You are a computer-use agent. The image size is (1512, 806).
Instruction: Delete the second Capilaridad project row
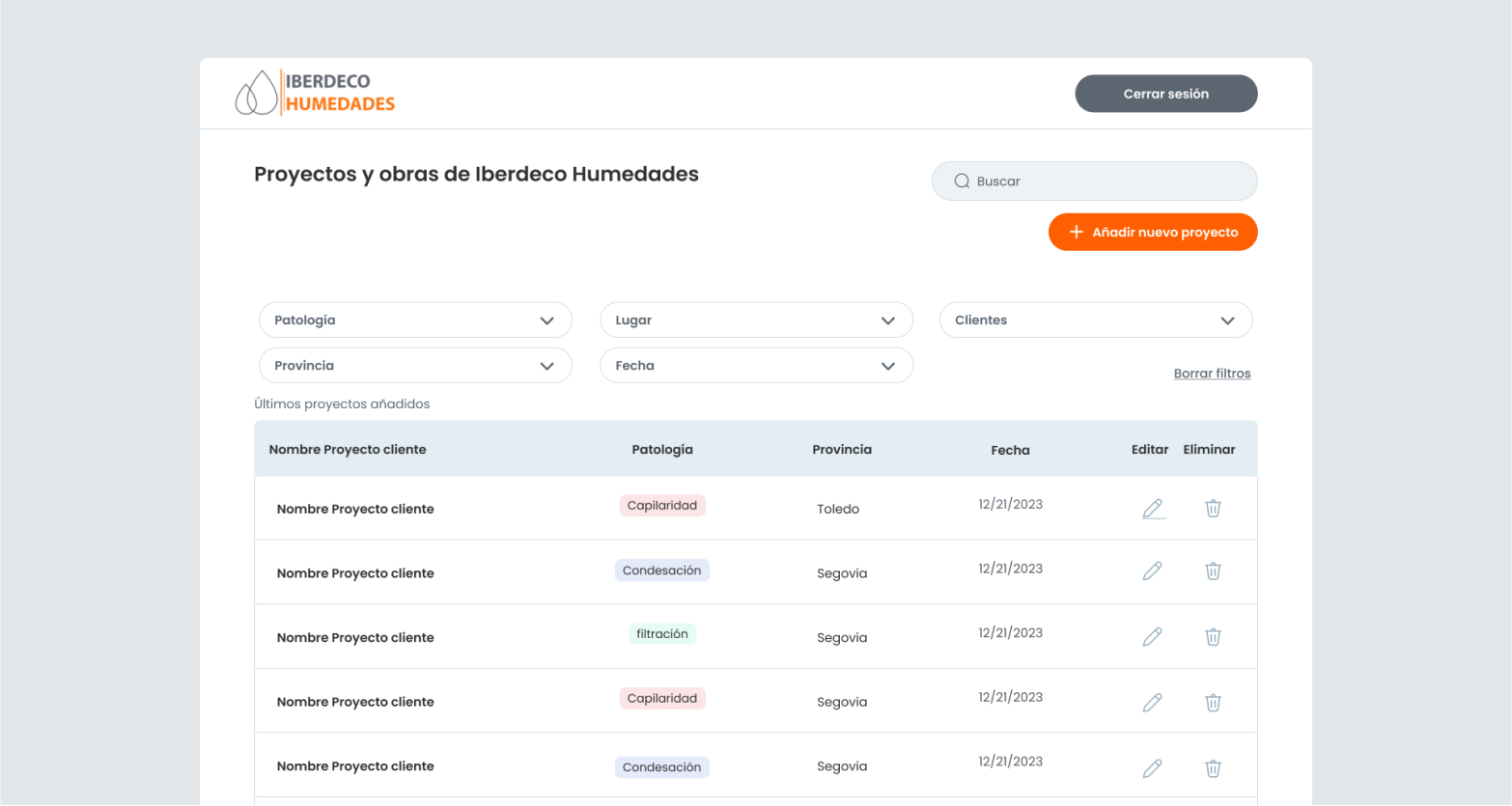[x=1213, y=703]
